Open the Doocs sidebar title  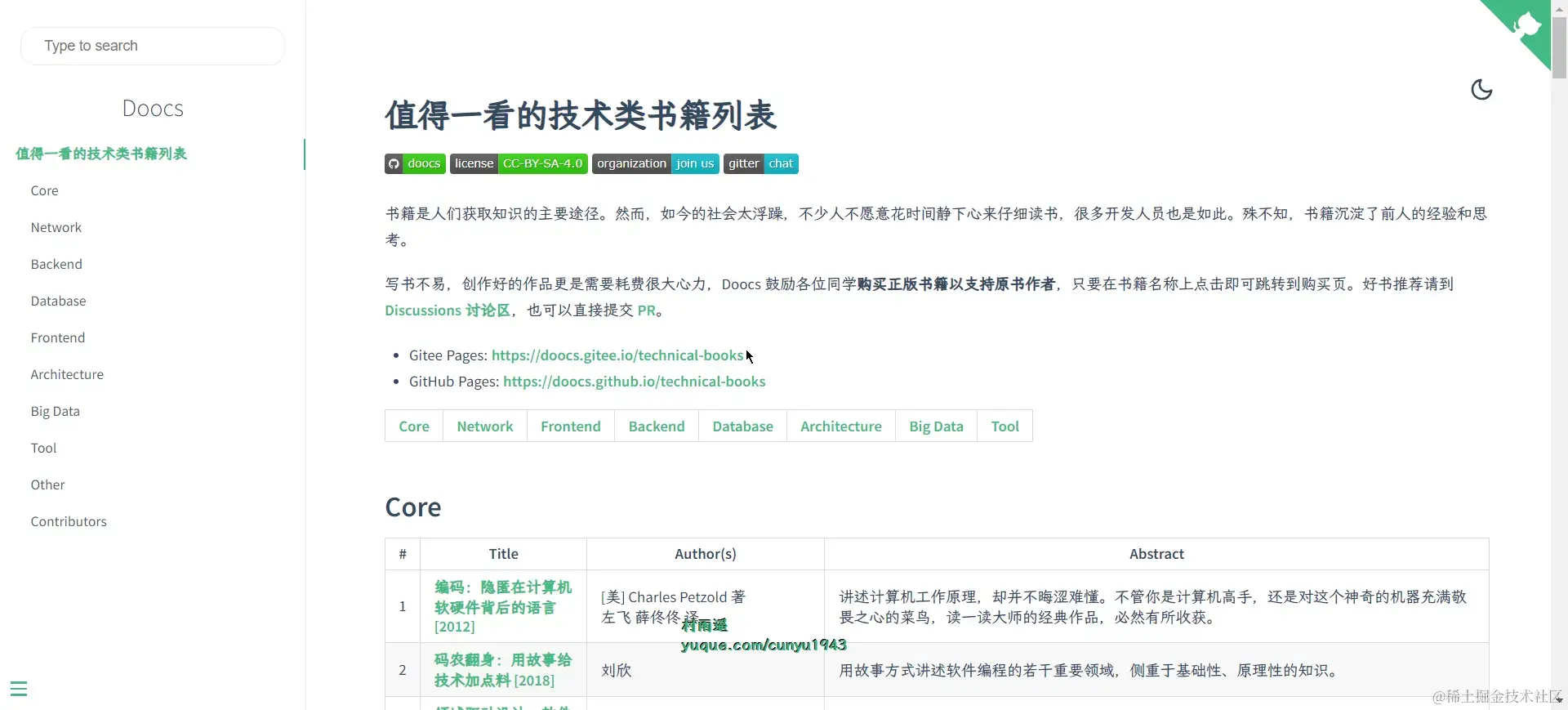[153, 109]
